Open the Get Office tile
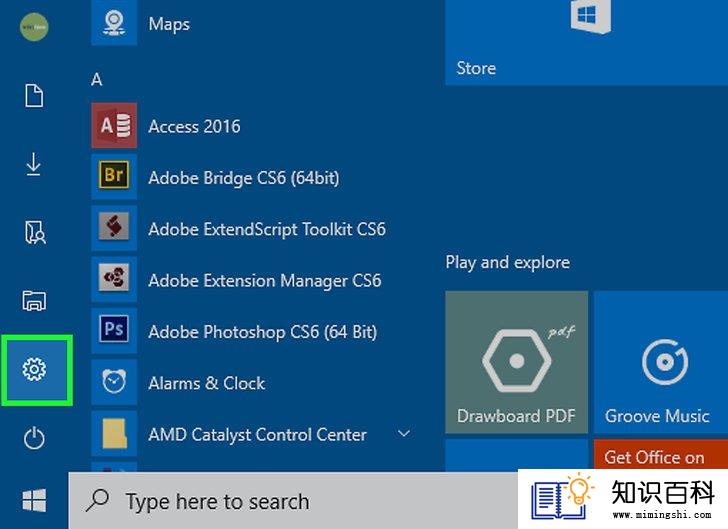728x529 pixels. coord(661,455)
